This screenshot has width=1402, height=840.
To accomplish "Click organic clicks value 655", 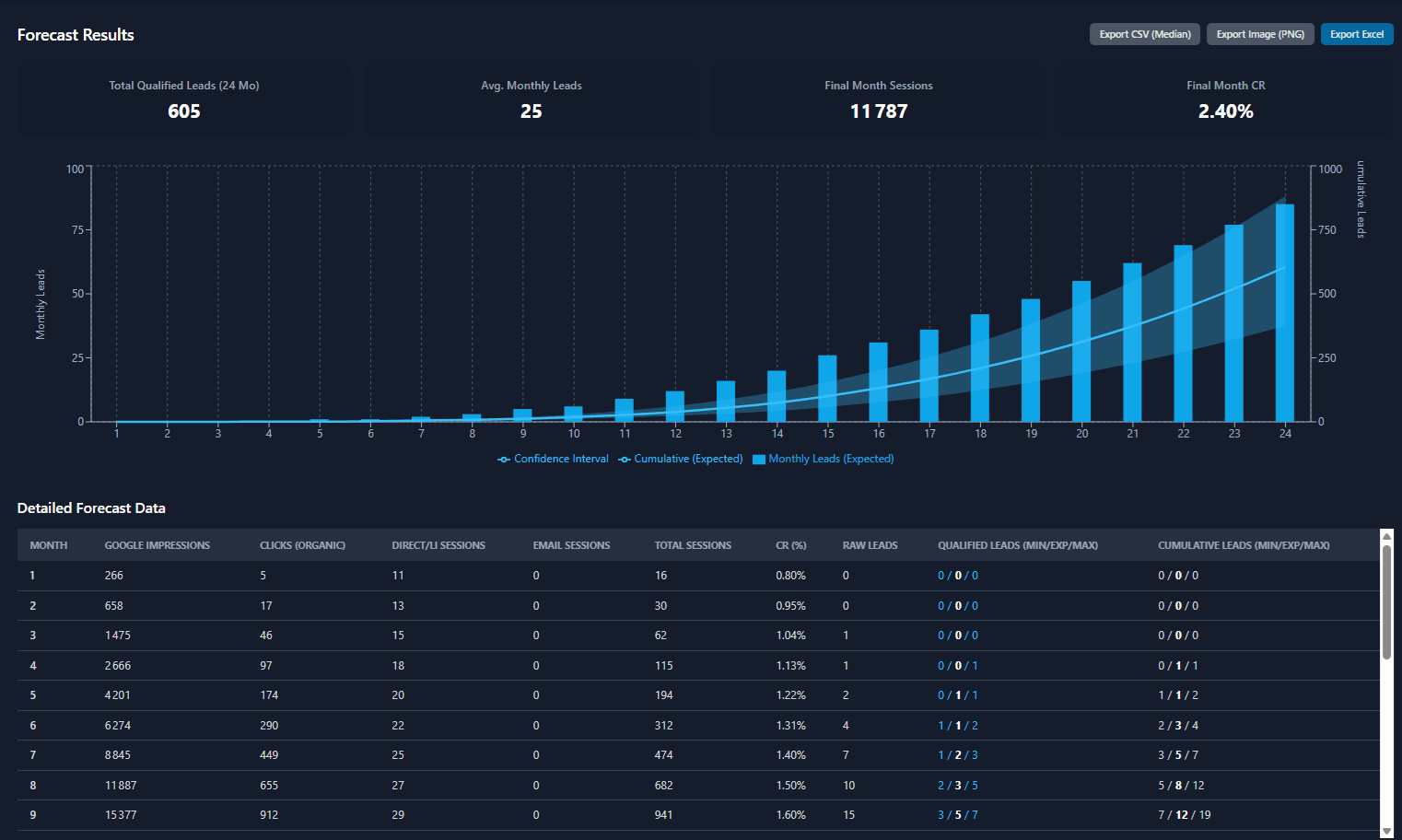I will pyautogui.click(x=269, y=786).
